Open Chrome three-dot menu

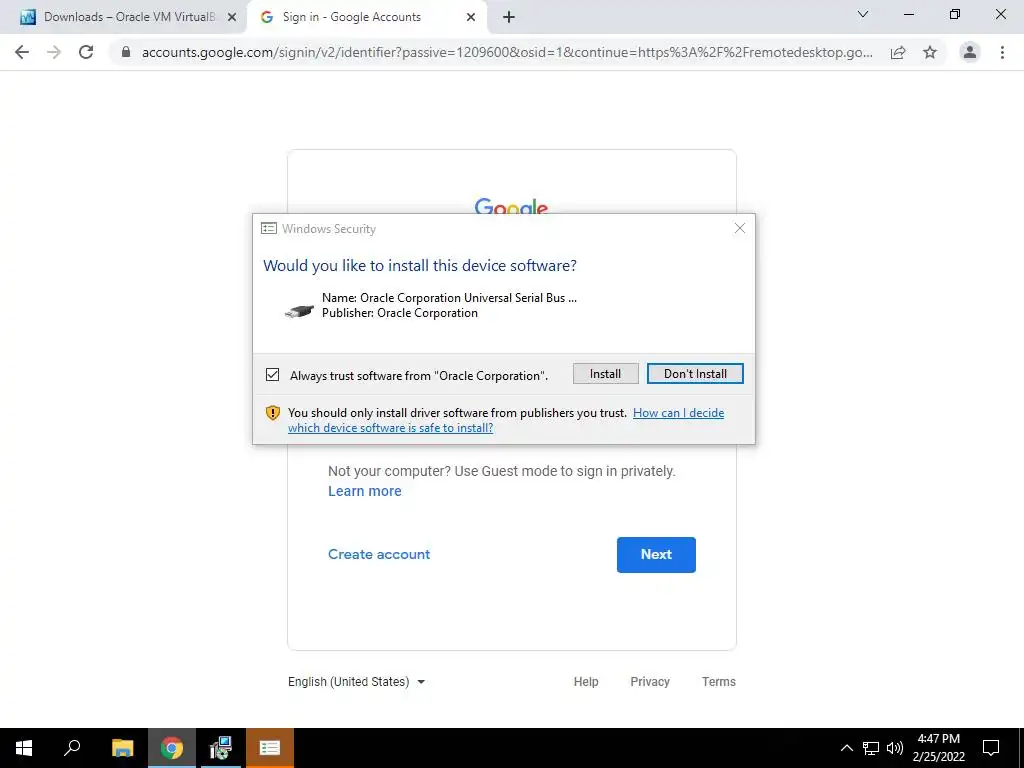(1002, 52)
